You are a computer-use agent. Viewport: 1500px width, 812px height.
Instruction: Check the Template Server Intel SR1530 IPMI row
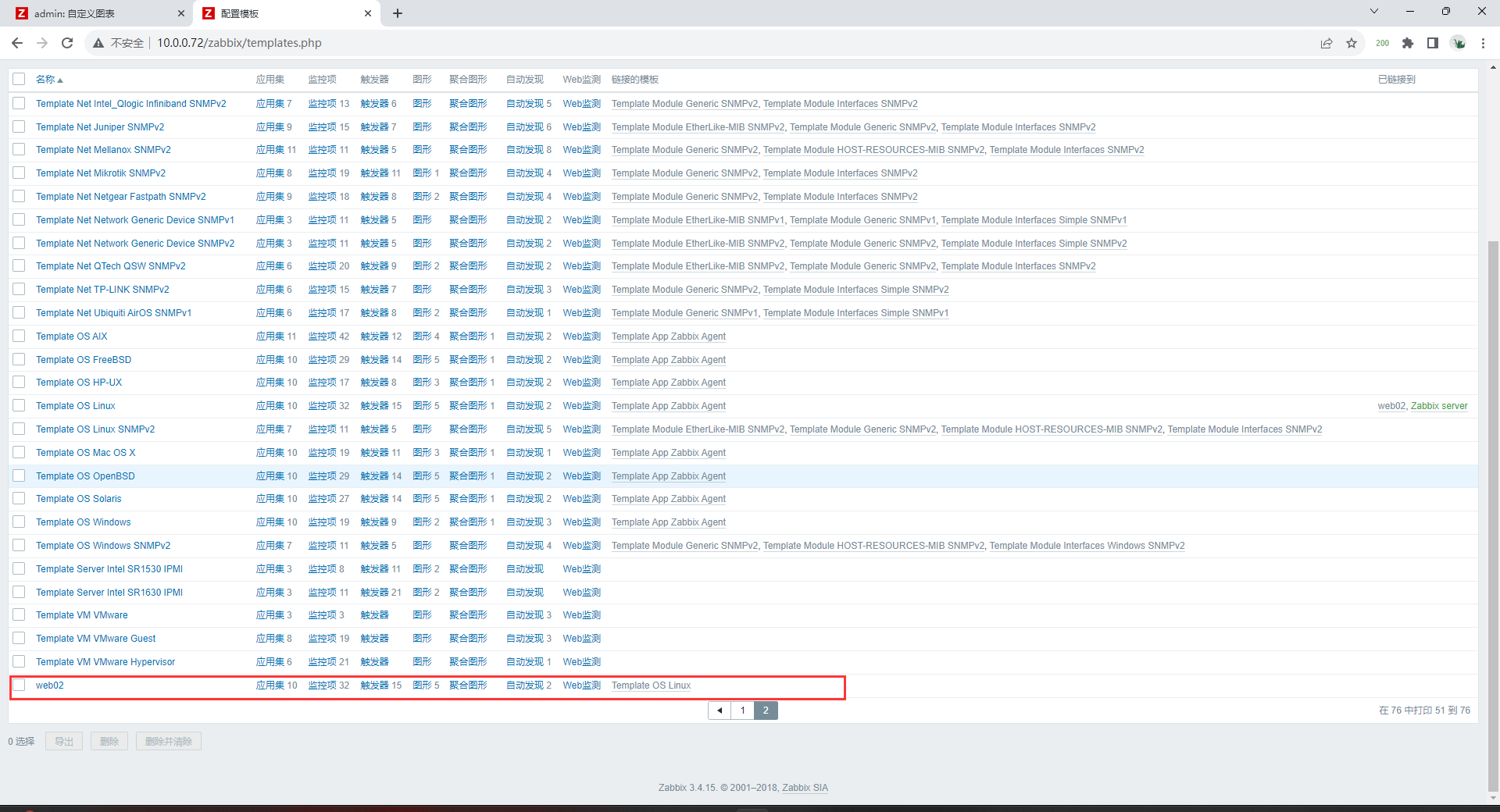(x=19, y=568)
